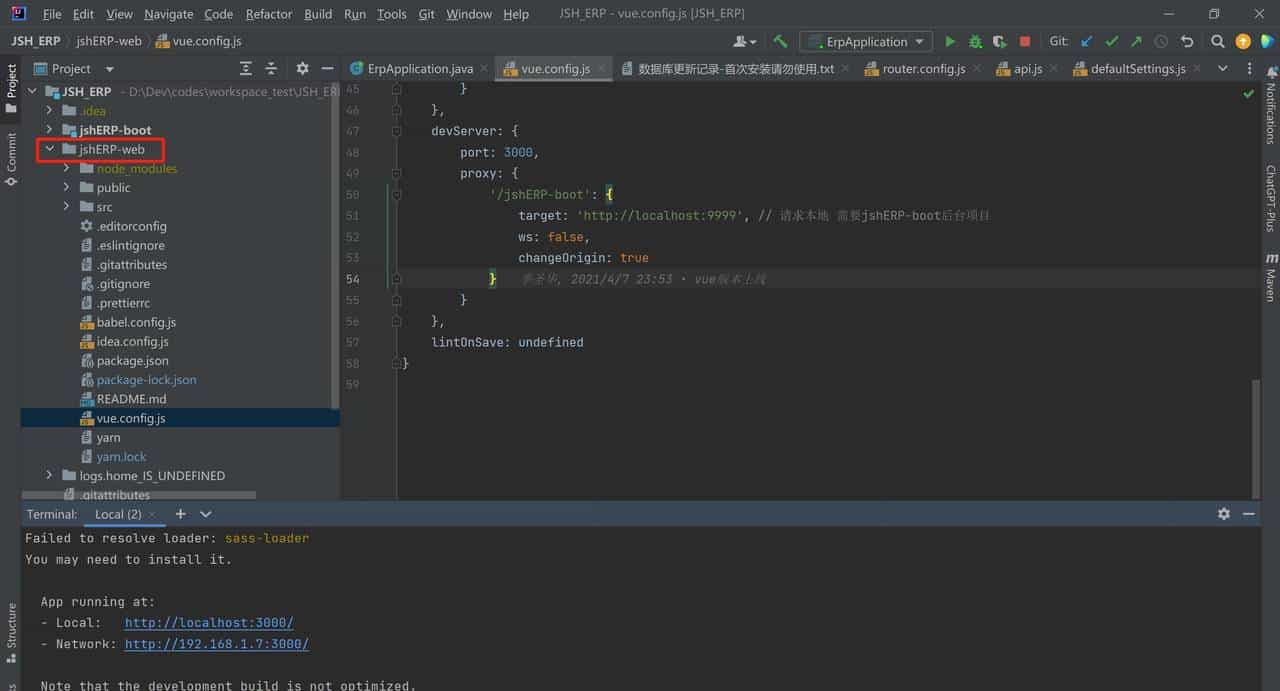The height and width of the screenshot is (691, 1280).
Task: Stop the running application
Action: pos(1025,42)
